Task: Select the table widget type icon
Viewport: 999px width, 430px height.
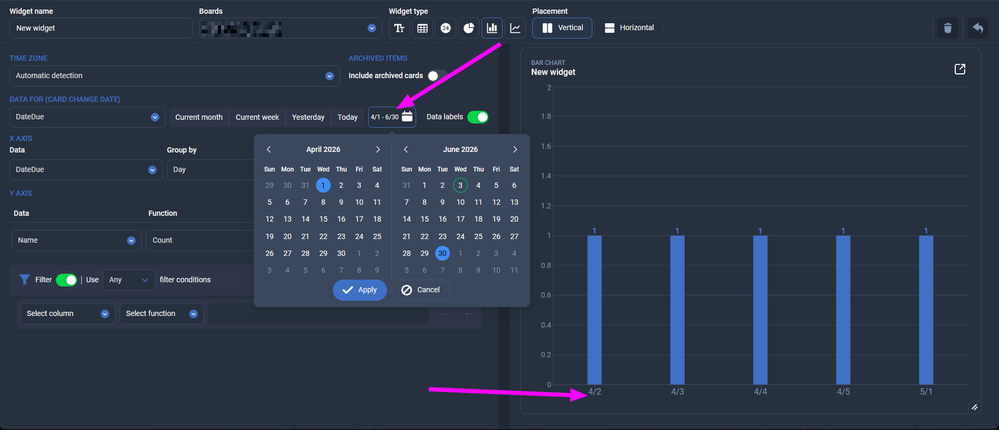Action: tap(422, 28)
